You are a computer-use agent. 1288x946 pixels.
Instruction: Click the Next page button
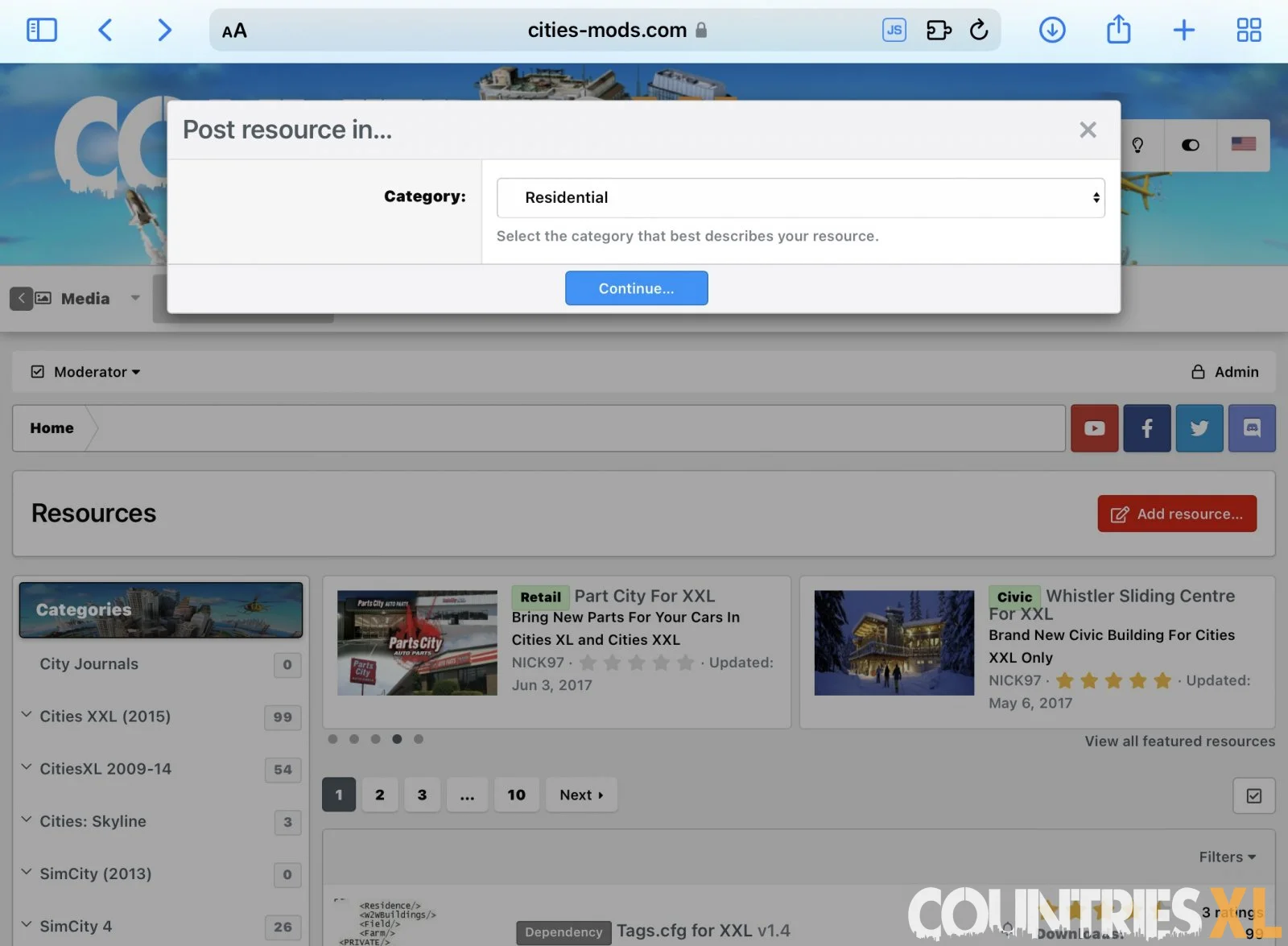coord(581,795)
